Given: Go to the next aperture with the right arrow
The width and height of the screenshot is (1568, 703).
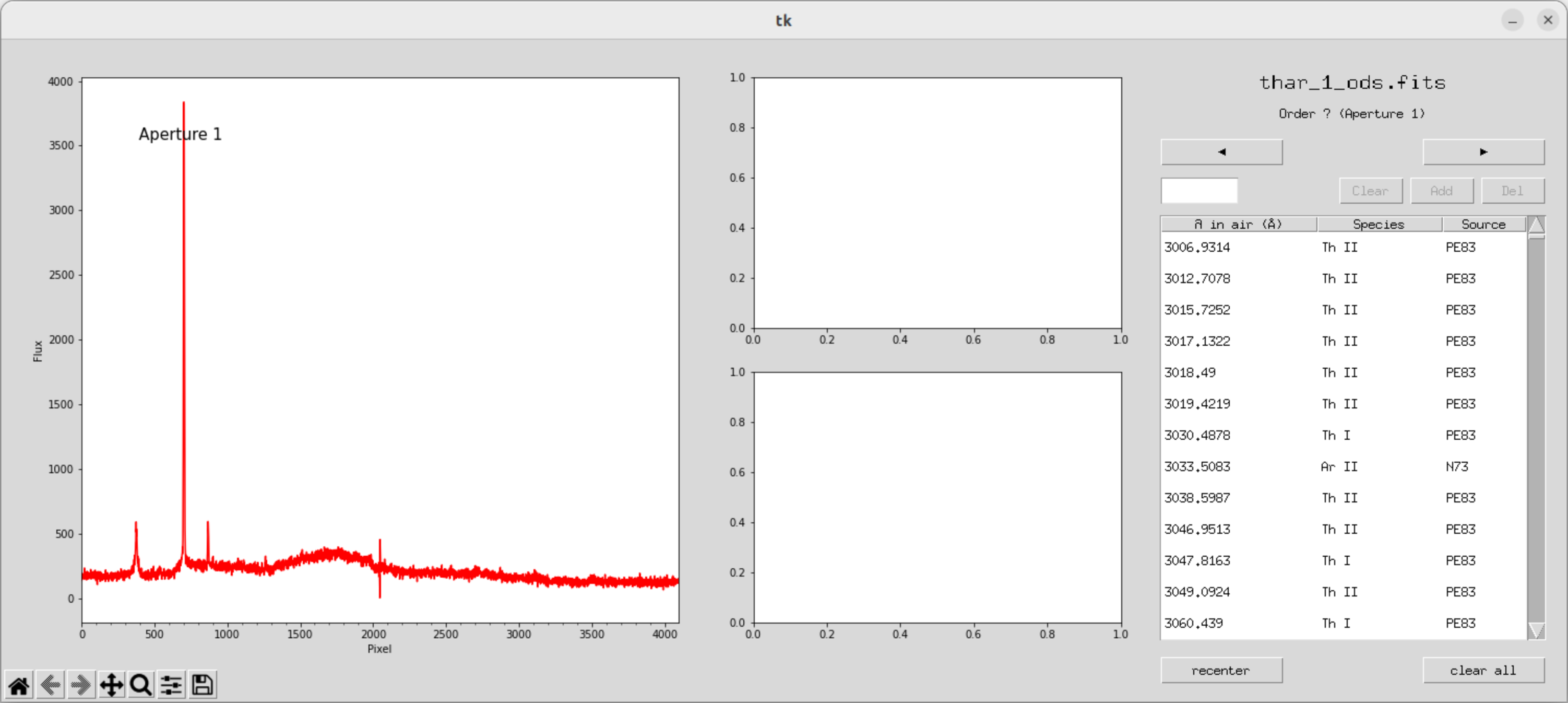Looking at the screenshot, I should pos(1483,151).
